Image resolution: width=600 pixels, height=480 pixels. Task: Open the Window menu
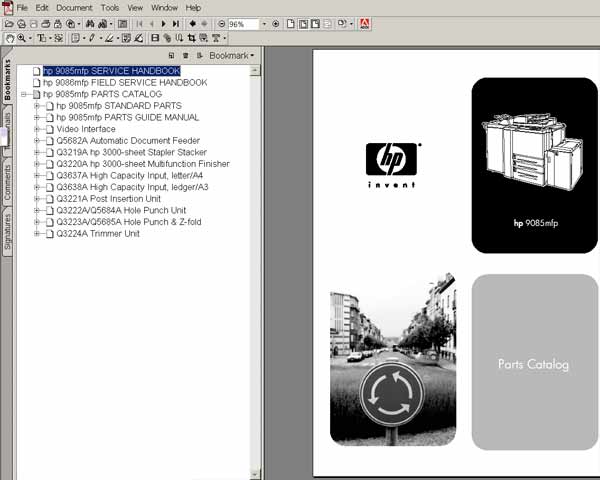[x=164, y=8]
